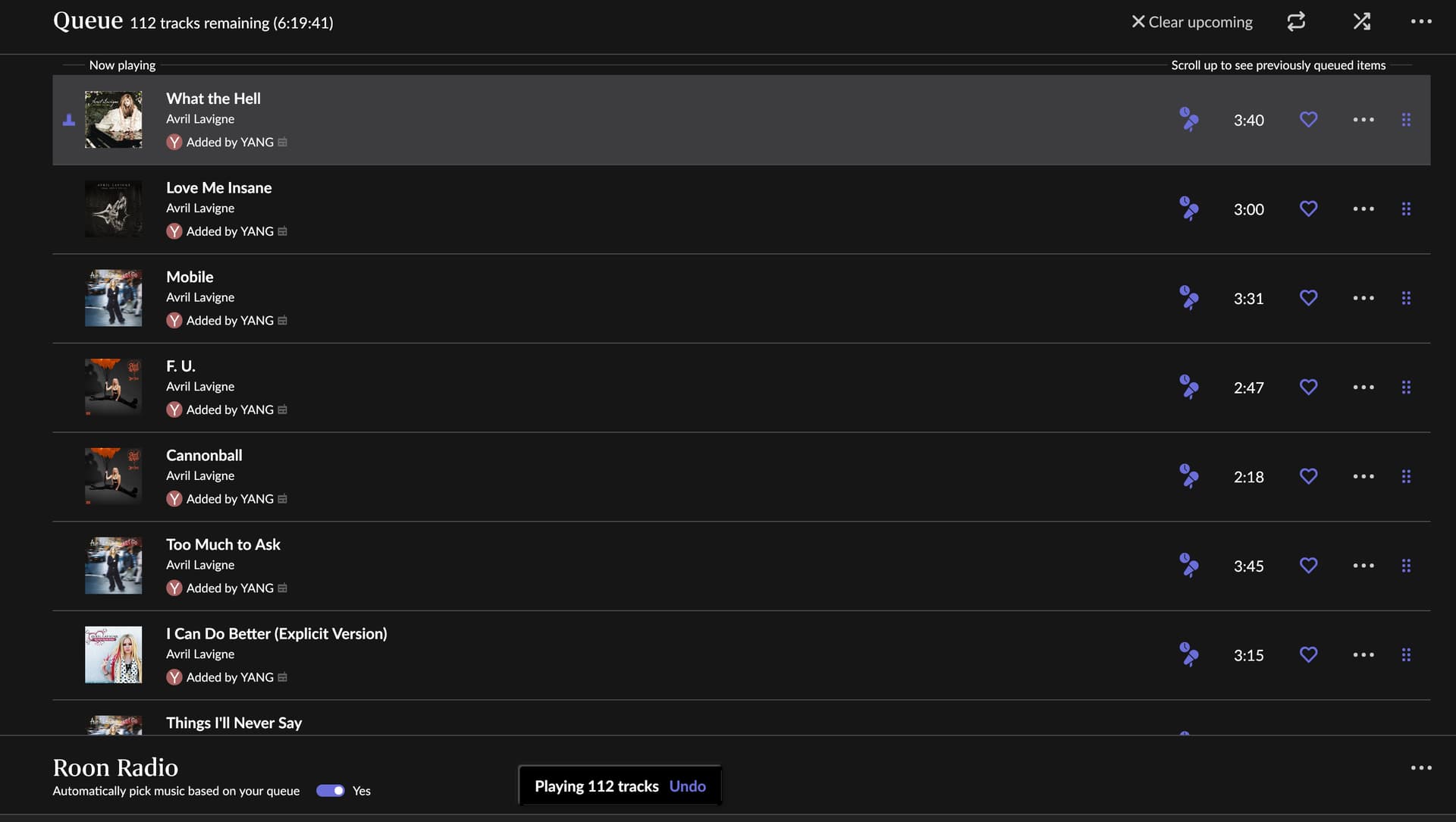Screen dimensions: 1456x822
Task: Favorite What the Hell with heart icon
Action: click(1308, 120)
